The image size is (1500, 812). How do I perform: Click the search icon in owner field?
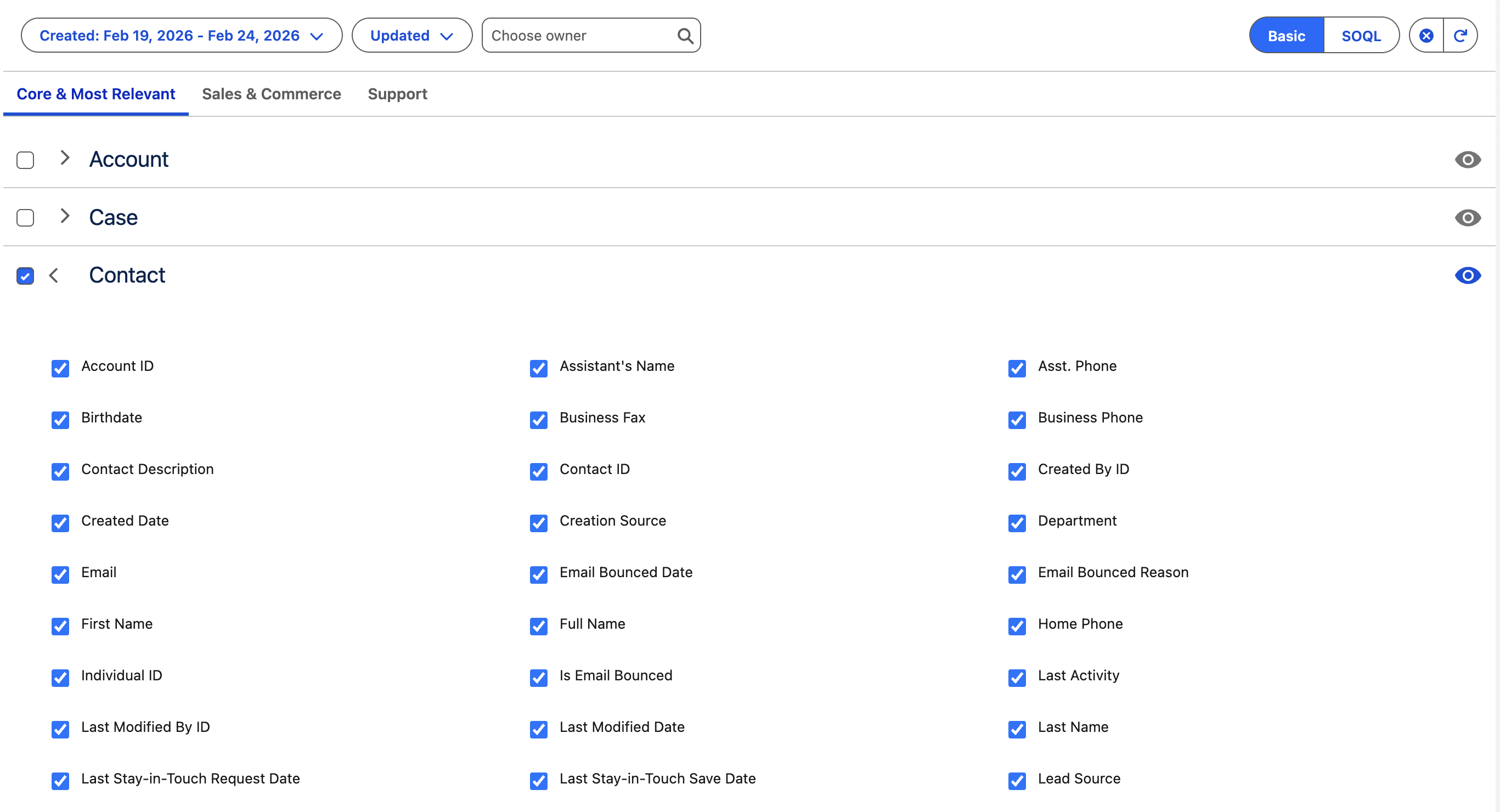pos(685,36)
